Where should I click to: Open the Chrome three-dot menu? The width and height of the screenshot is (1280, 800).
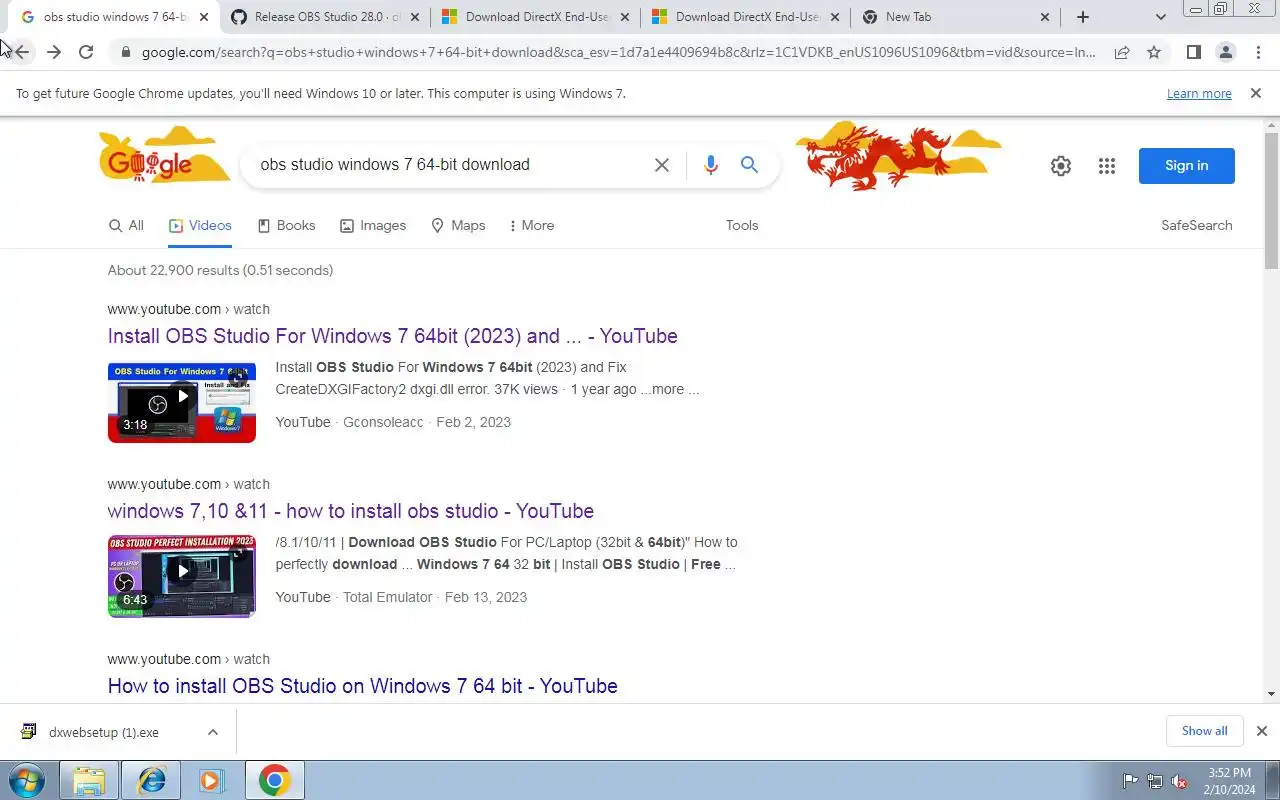tap(1258, 52)
